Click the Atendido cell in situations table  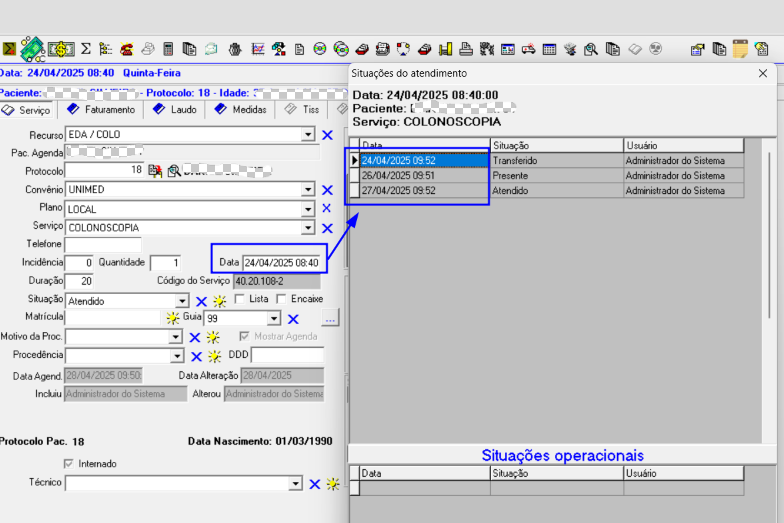coord(557,190)
